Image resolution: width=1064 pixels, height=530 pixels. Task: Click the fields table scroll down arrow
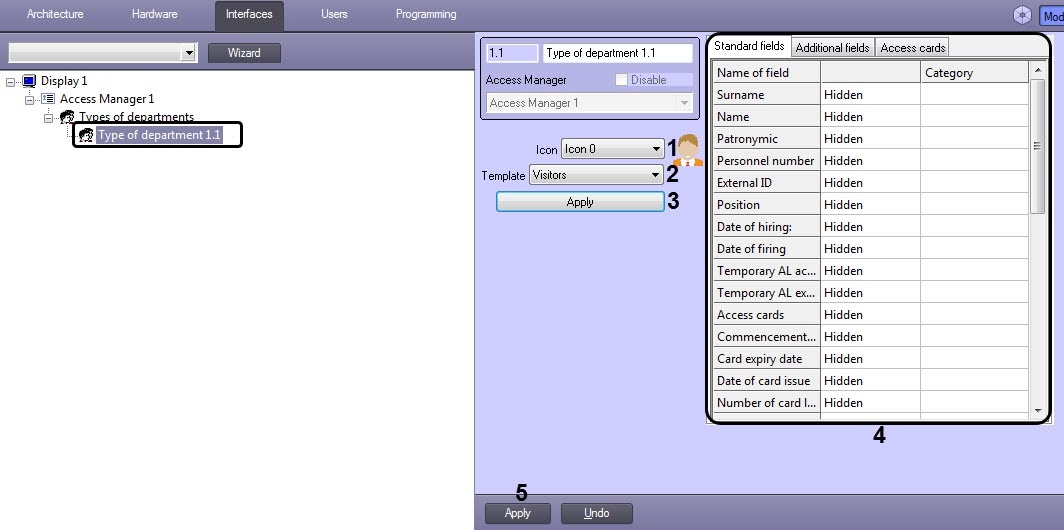coord(1038,411)
